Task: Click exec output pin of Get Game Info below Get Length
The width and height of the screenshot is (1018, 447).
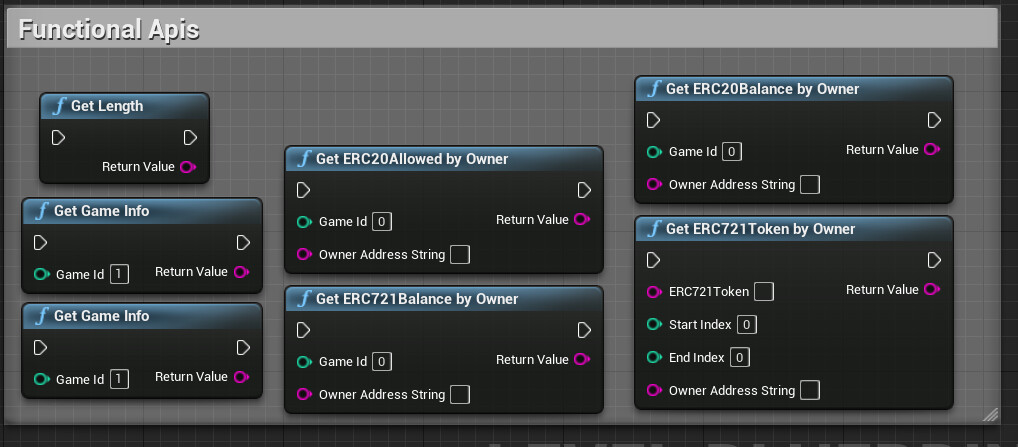Action: 243,243
